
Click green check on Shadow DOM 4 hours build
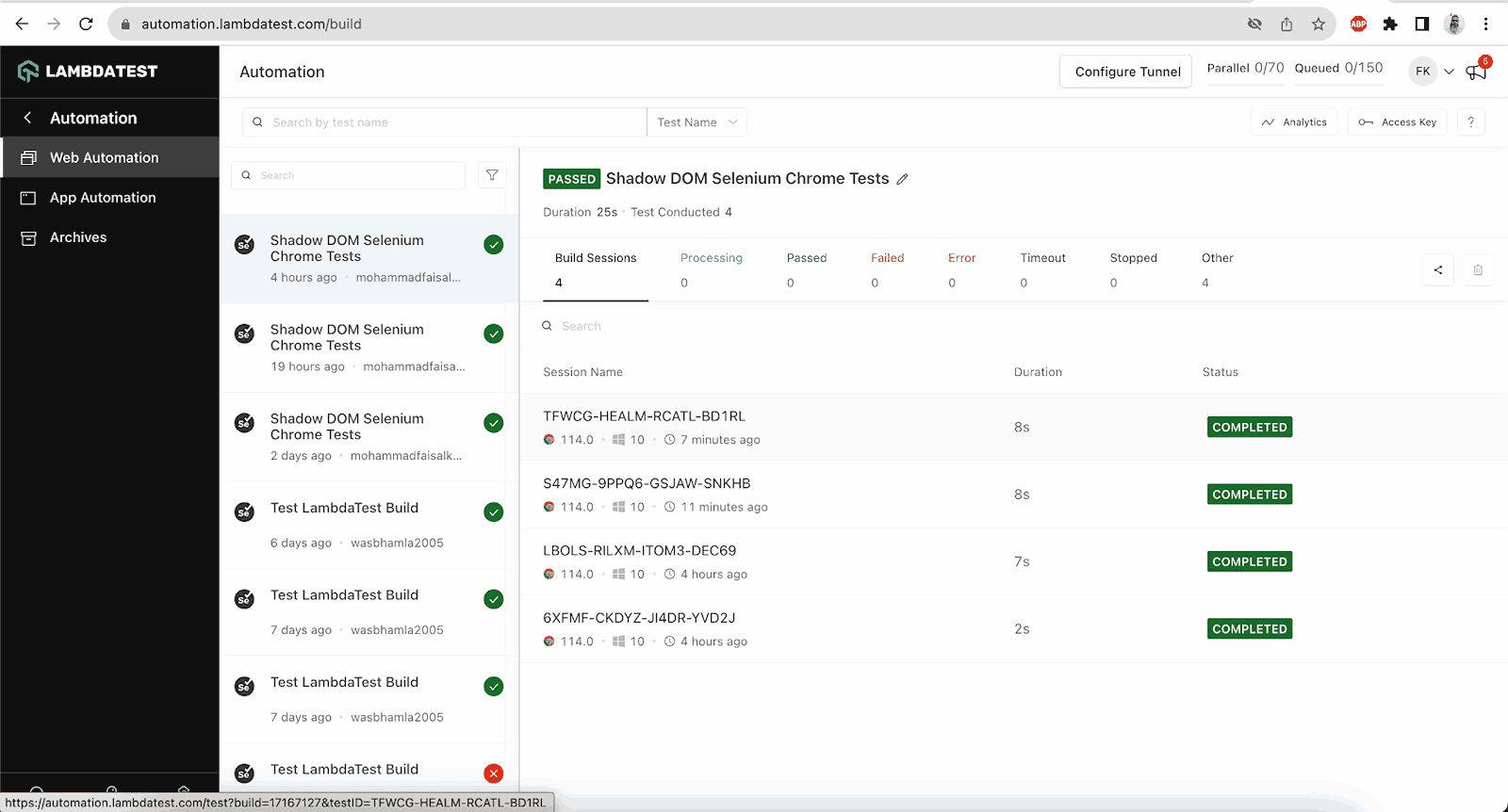point(493,245)
